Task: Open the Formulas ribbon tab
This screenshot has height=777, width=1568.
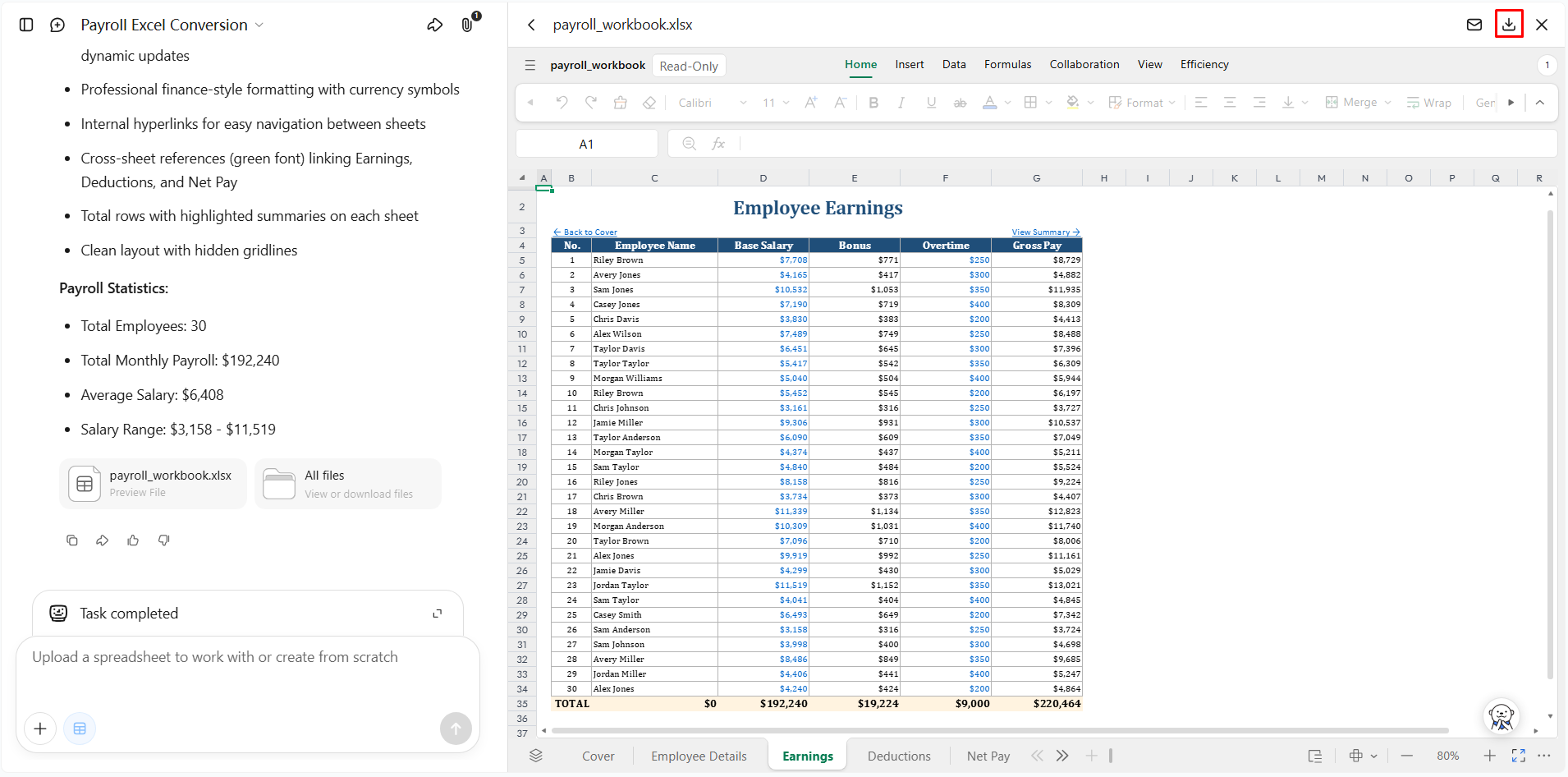Action: pyautogui.click(x=1007, y=64)
